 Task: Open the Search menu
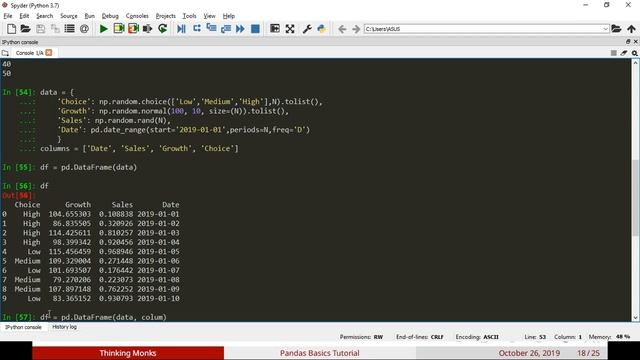pyautogui.click(x=44, y=16)
